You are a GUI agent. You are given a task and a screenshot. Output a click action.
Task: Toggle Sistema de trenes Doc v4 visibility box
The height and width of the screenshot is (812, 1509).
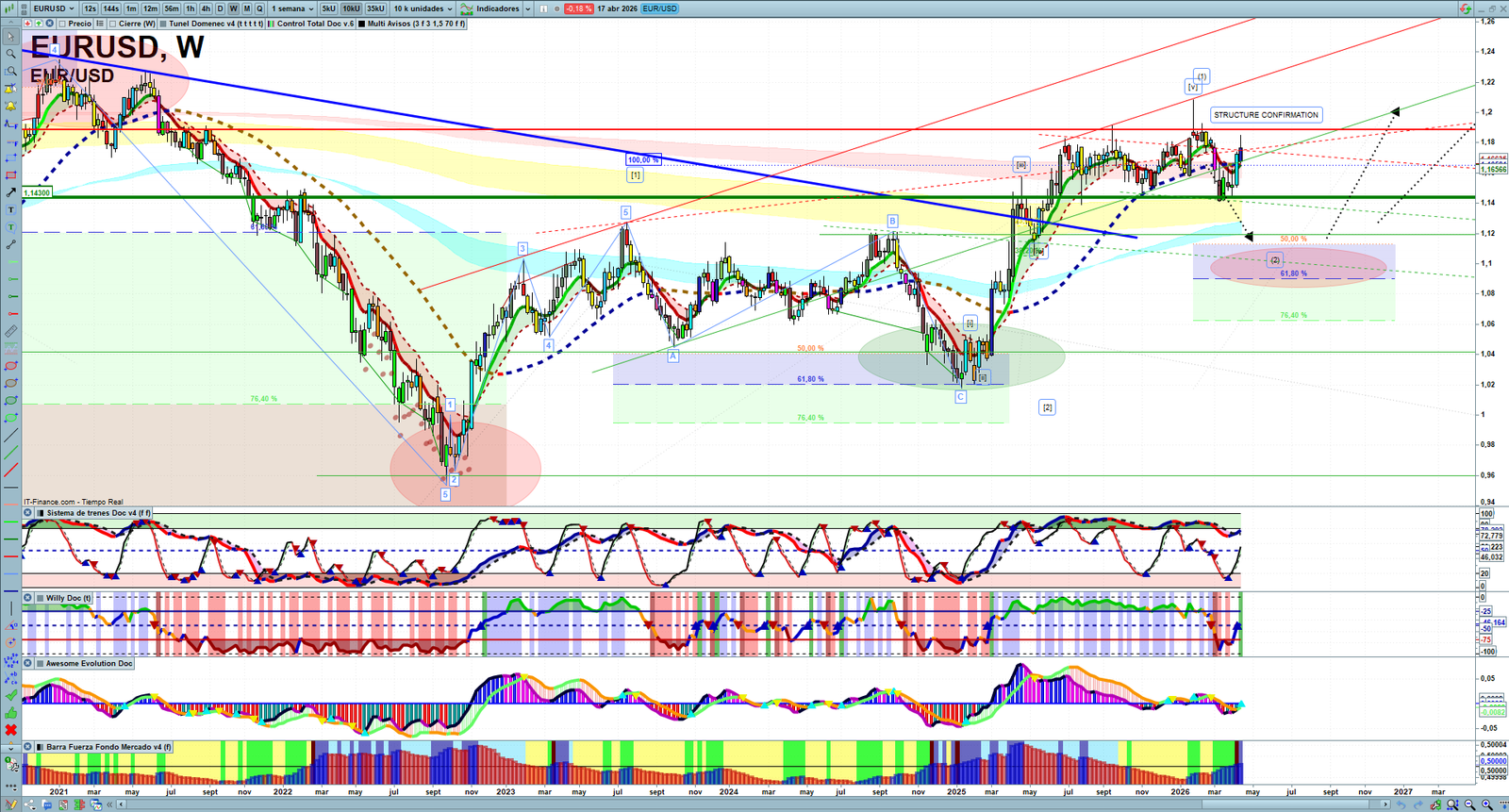point(41,513)
